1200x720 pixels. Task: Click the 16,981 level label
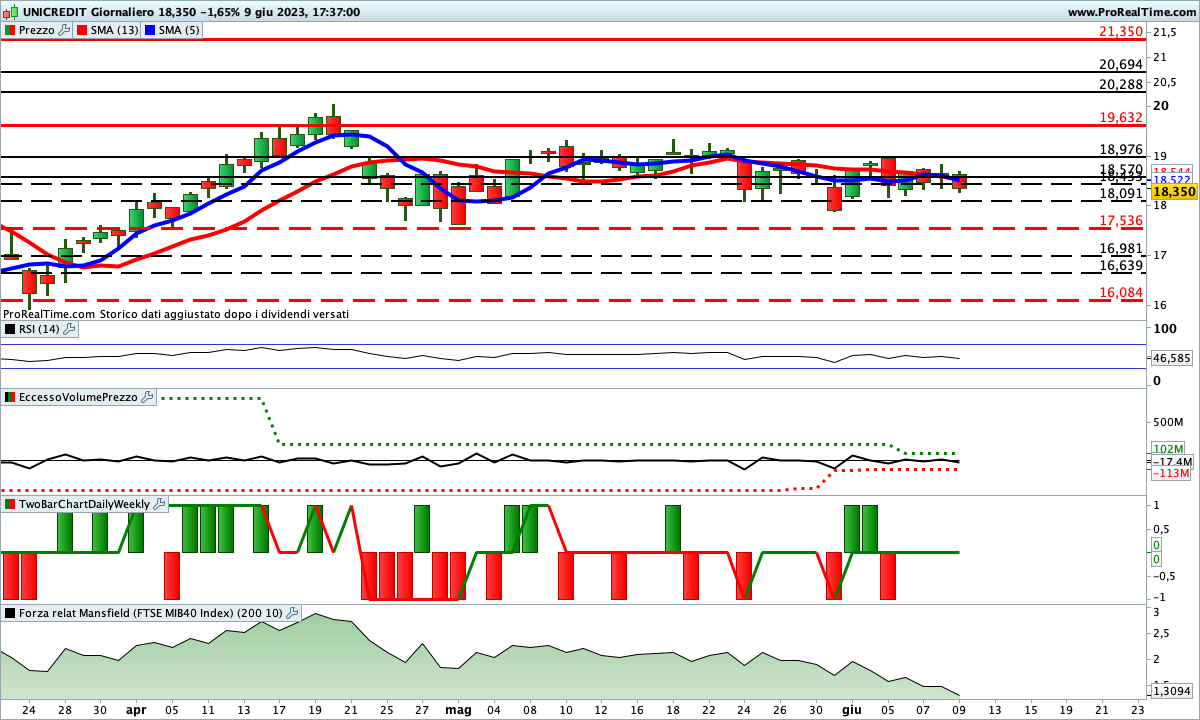[1120, 248]
